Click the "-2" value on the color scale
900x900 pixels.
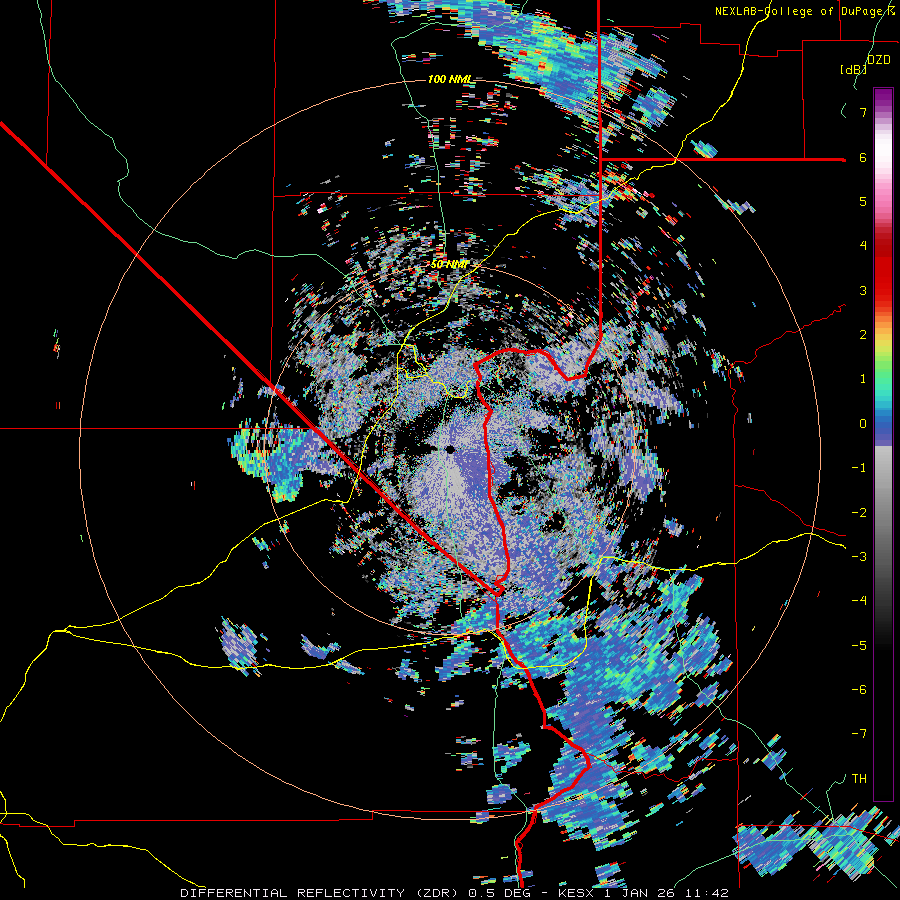click(859, 513)
